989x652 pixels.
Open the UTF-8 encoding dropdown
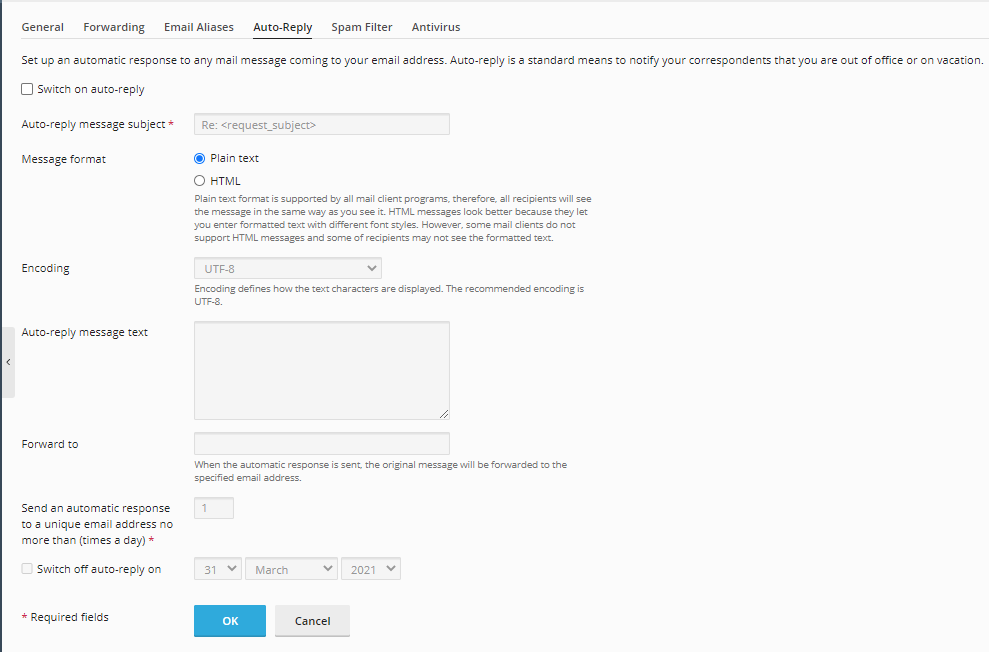[287, 269]
